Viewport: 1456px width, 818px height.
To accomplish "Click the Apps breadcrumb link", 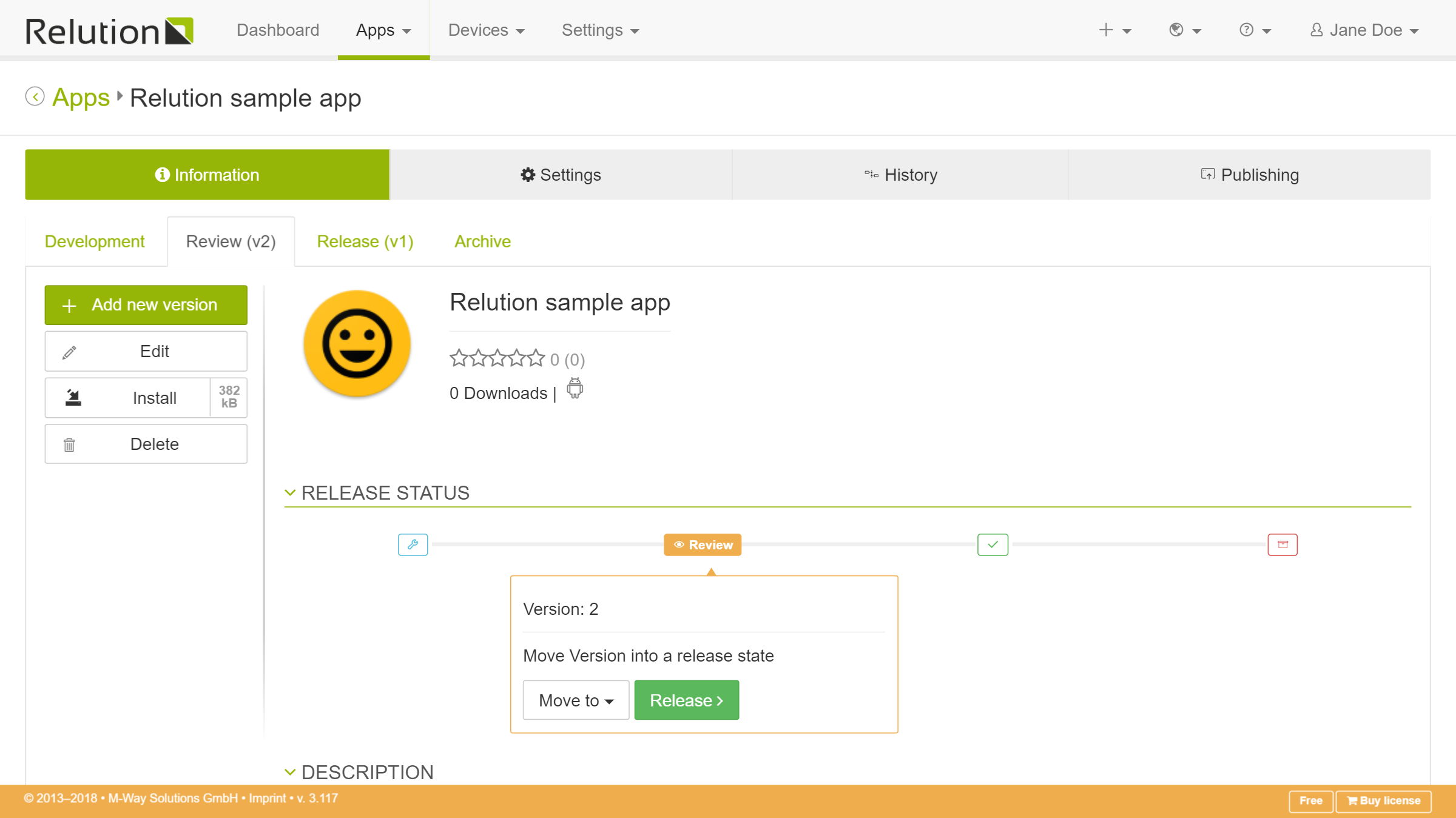I will (x=81, y=98).
